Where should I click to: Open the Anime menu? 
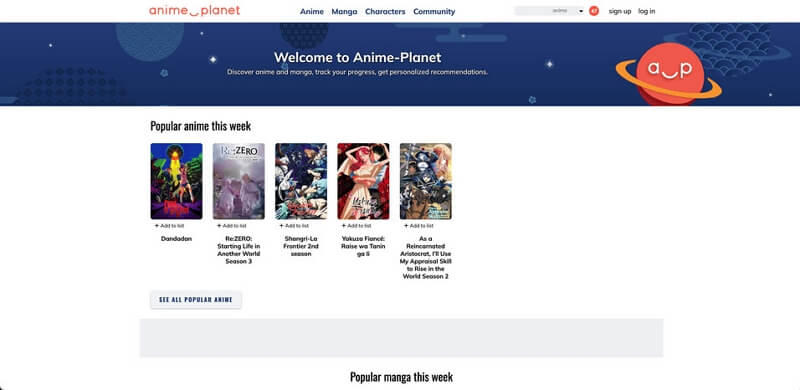pos(312,11)
